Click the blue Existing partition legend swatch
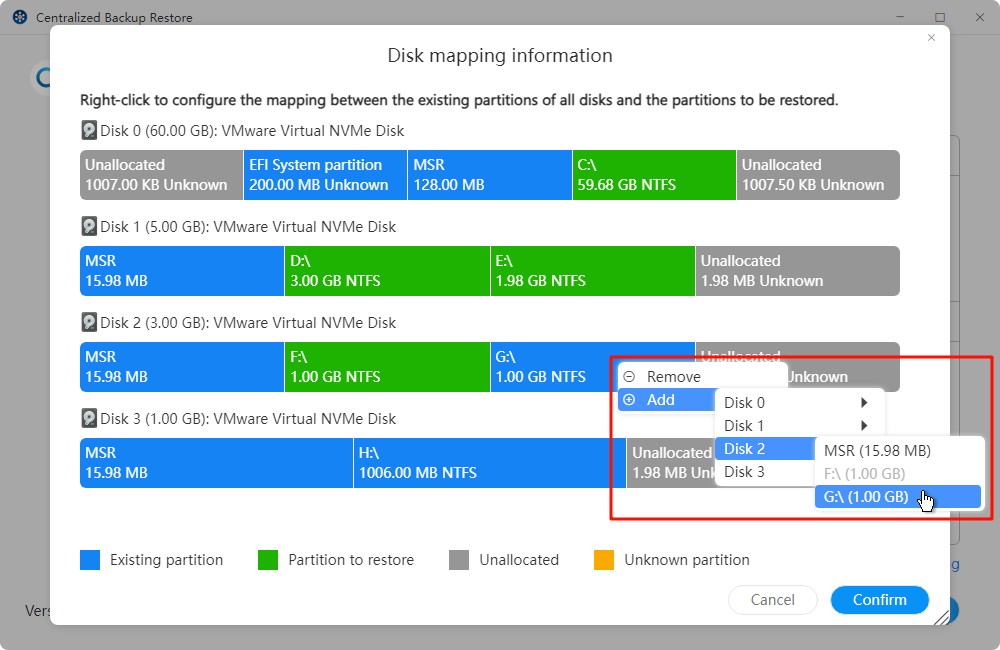Image resolution: width=1000 pixels, height=650 pixels. (91, 560)
